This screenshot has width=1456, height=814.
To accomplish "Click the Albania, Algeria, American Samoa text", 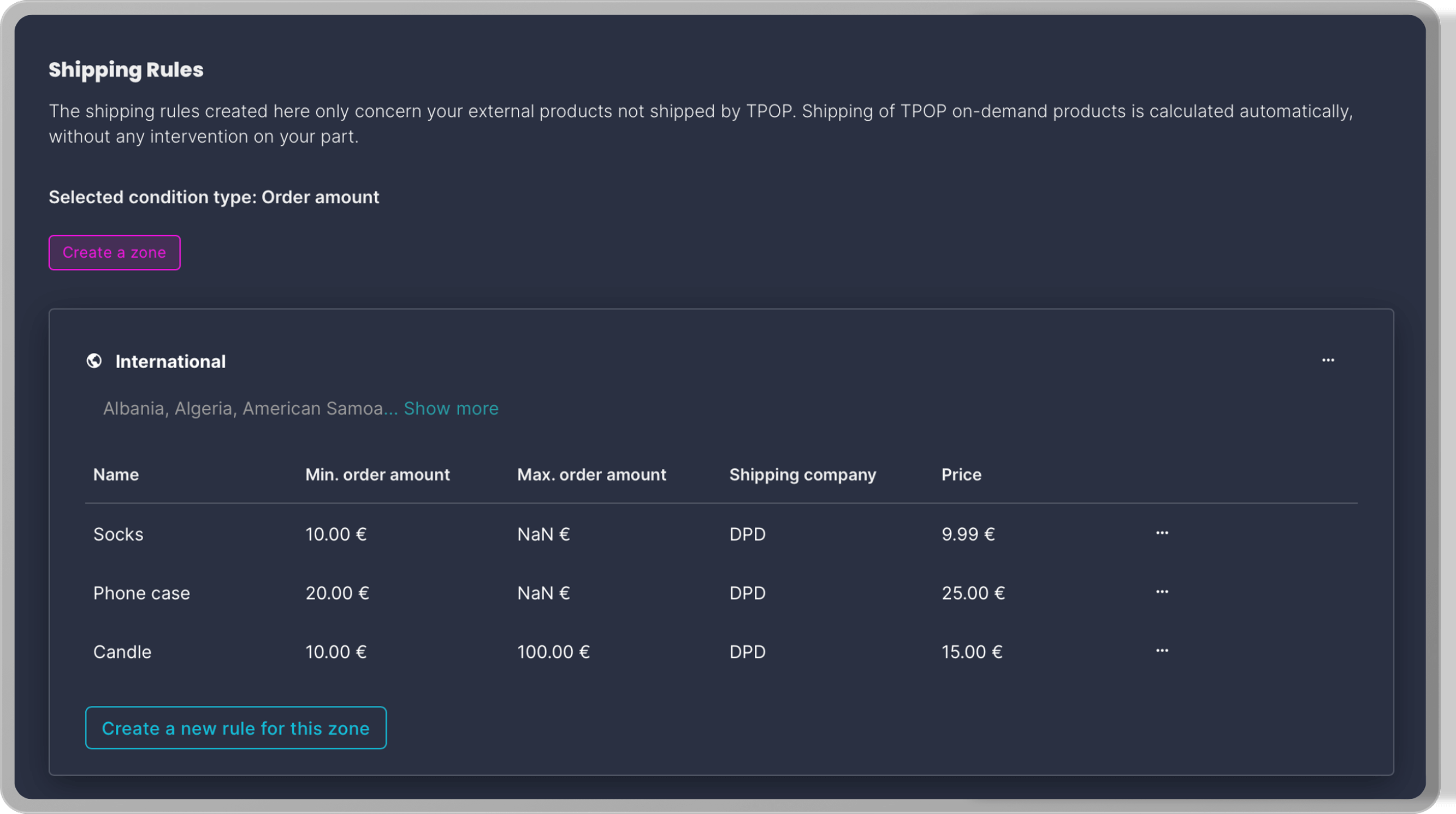I will pos(243,408).
